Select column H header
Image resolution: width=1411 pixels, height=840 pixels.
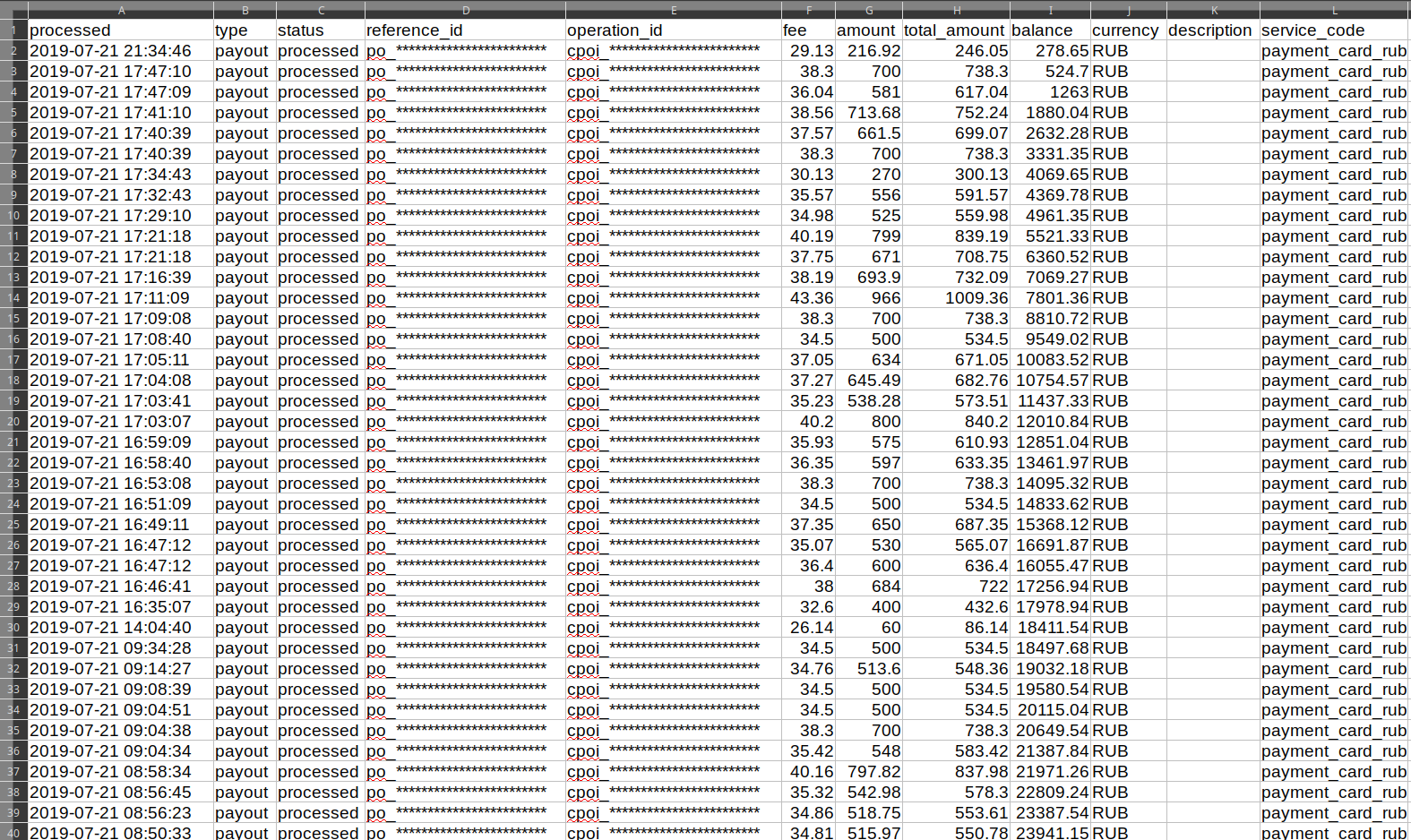coord(956,10)
